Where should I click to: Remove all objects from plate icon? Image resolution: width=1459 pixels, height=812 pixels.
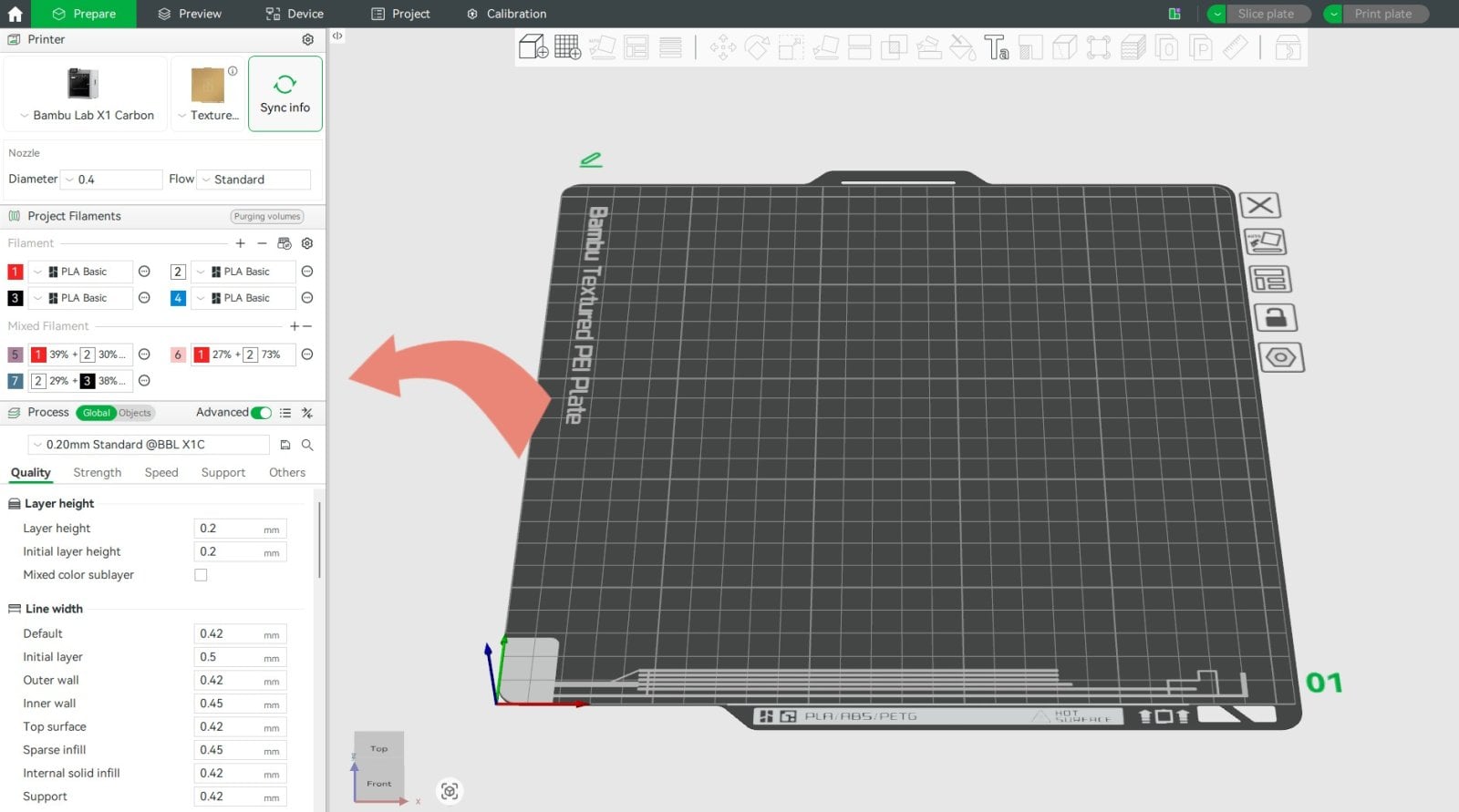(x=1260, y=205)
